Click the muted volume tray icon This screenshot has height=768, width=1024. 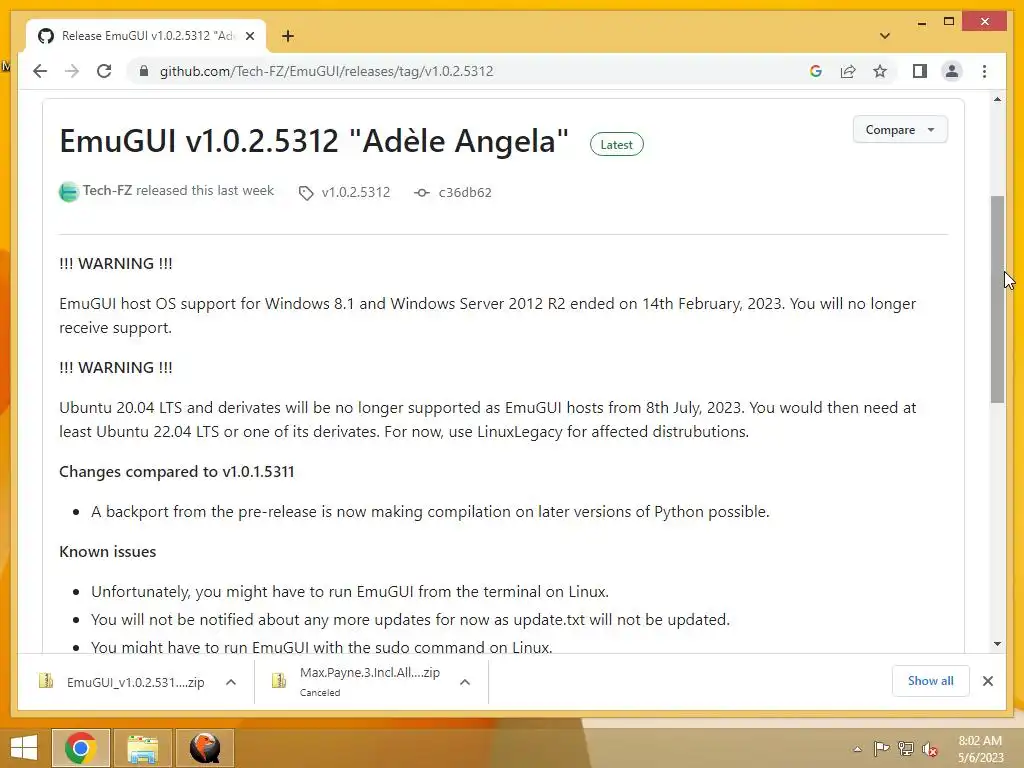point(930,749)
